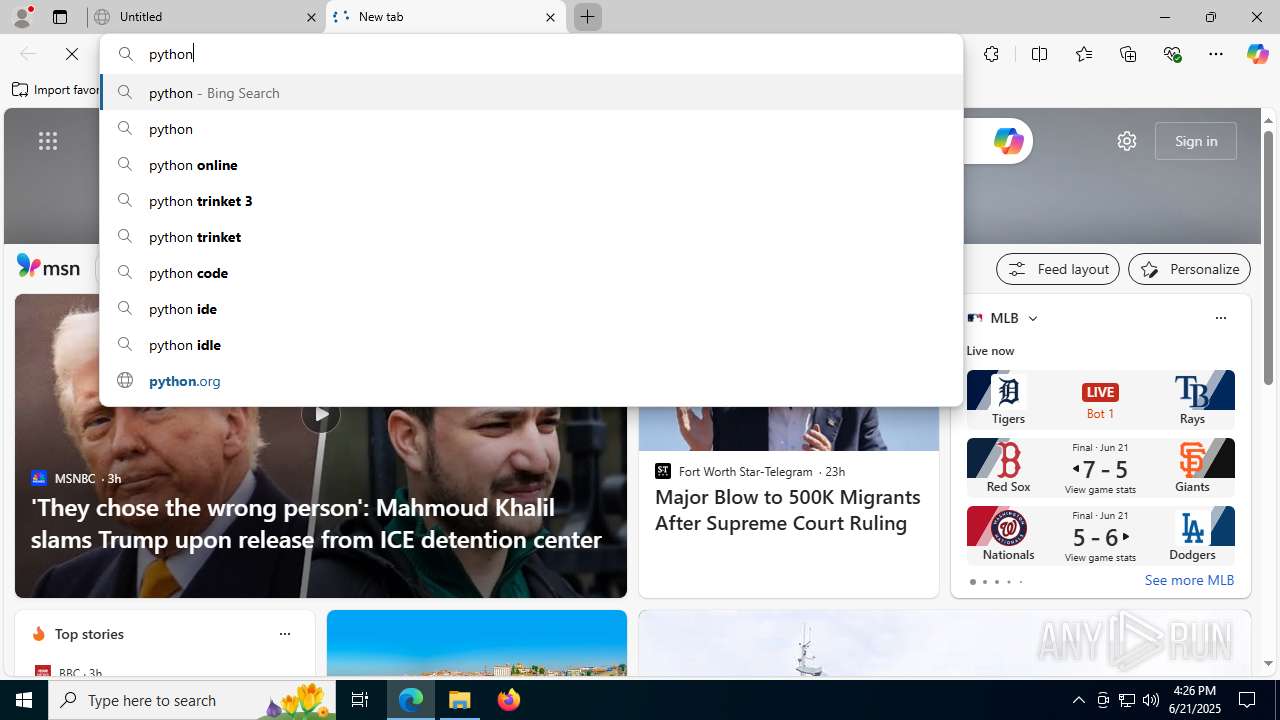Click the taskbar search box
Image resolution: width=1280 pixels, height=720 pixels.
click(192, 700)
